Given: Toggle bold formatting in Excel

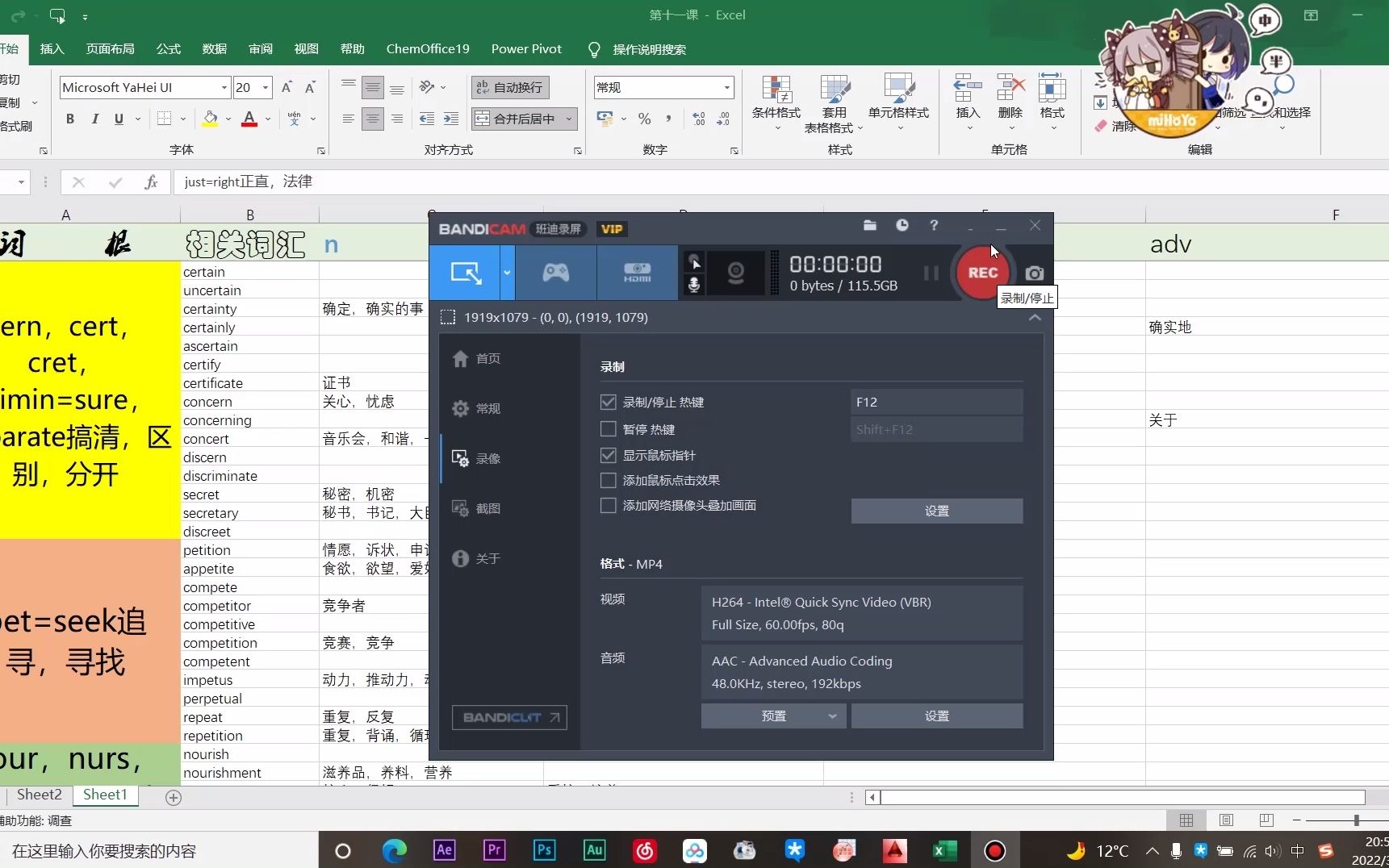Looking at the screenshot, I should 70,119.
